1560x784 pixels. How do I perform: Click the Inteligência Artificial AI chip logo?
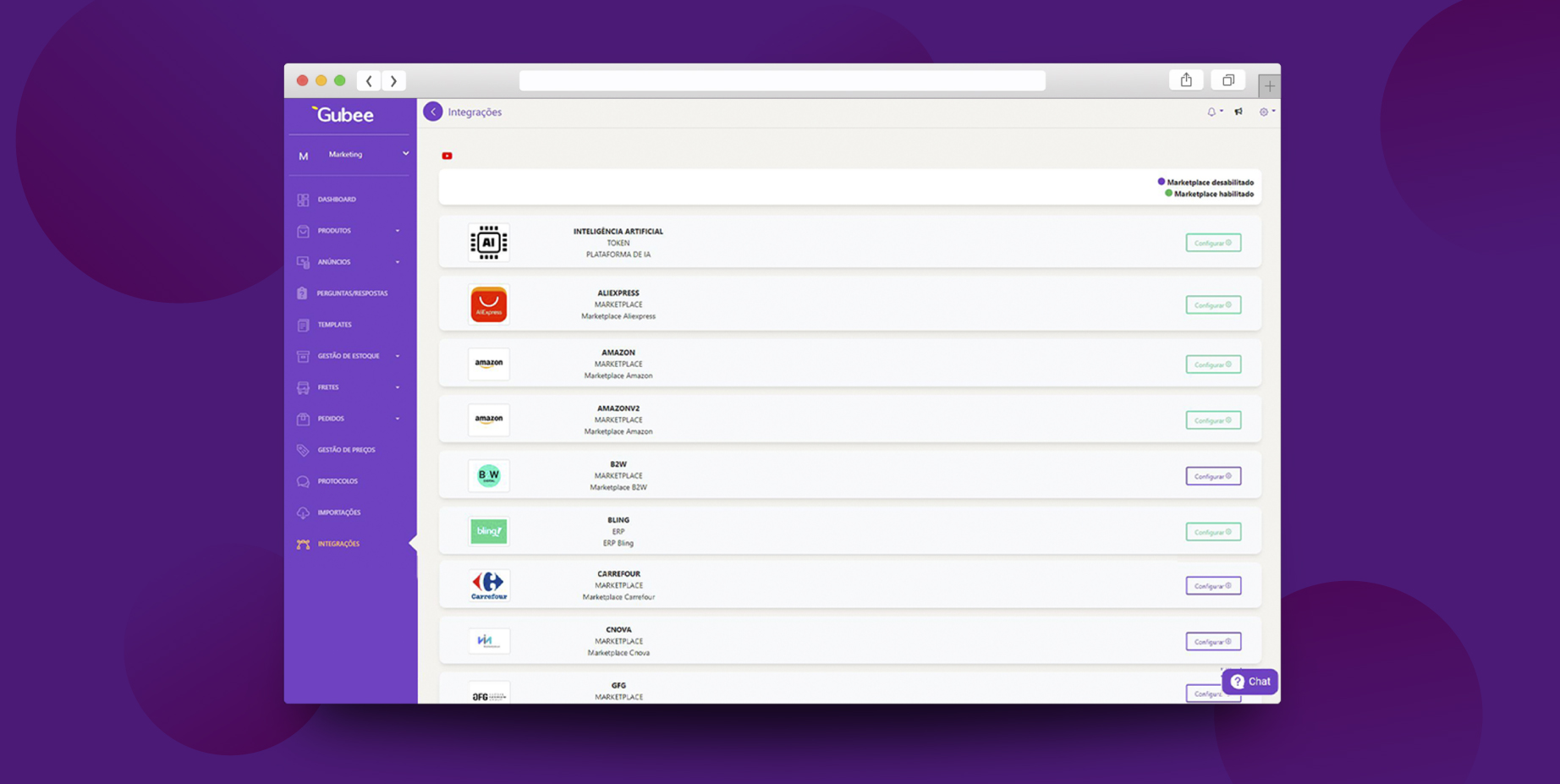489,243
